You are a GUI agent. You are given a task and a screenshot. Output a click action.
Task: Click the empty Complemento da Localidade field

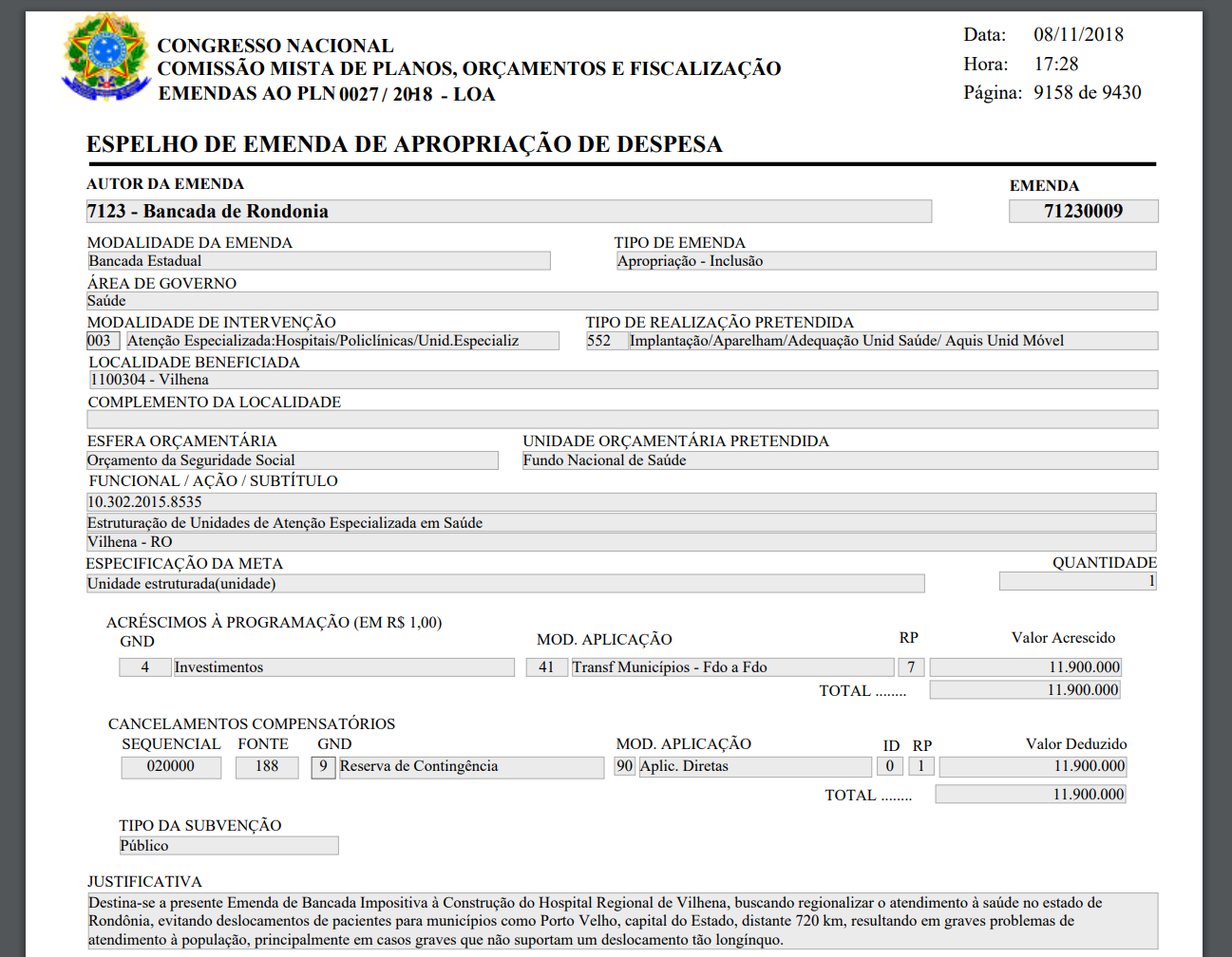pyautogui.click(x=621, y=420)
